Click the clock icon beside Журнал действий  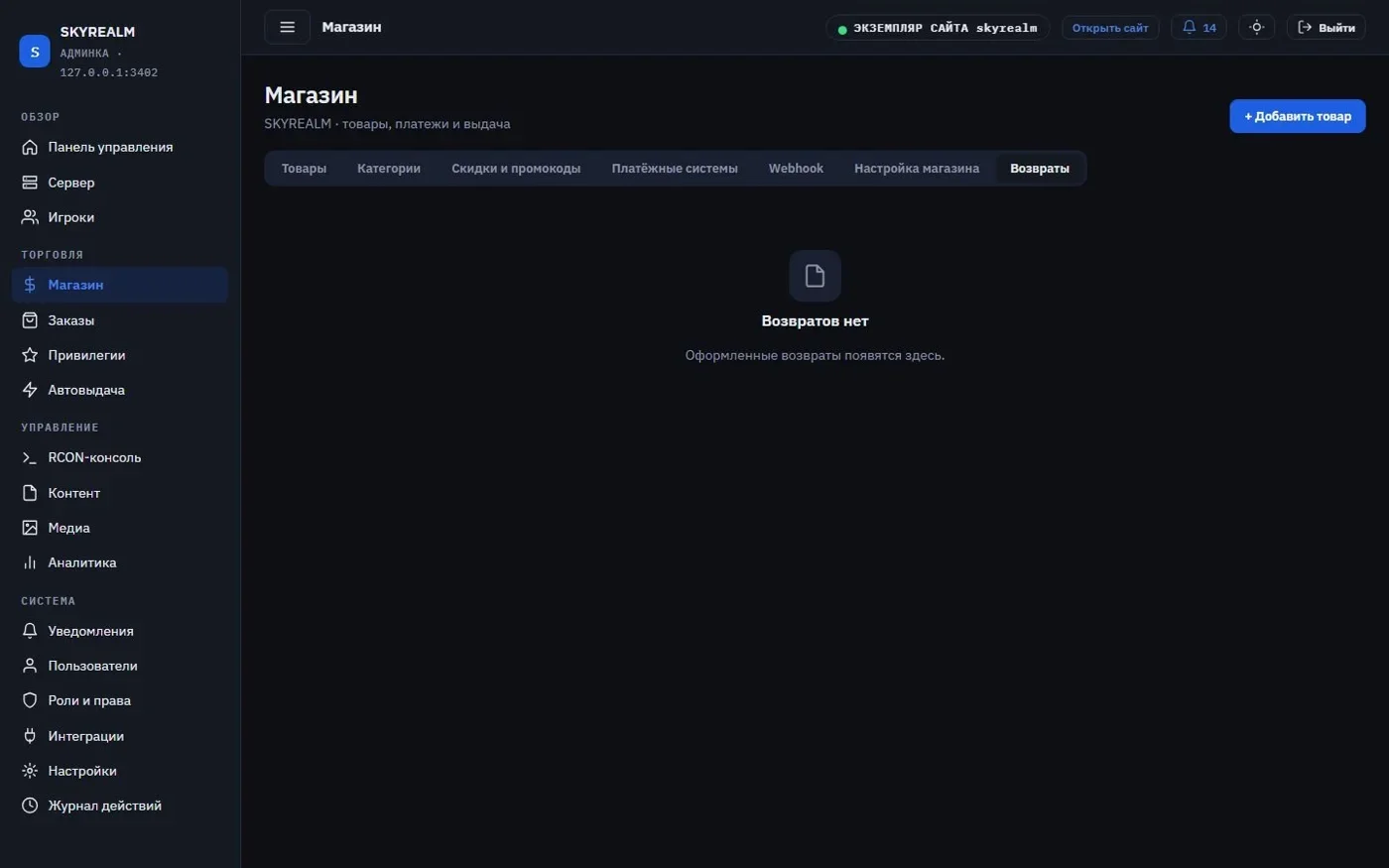(30, 806)
